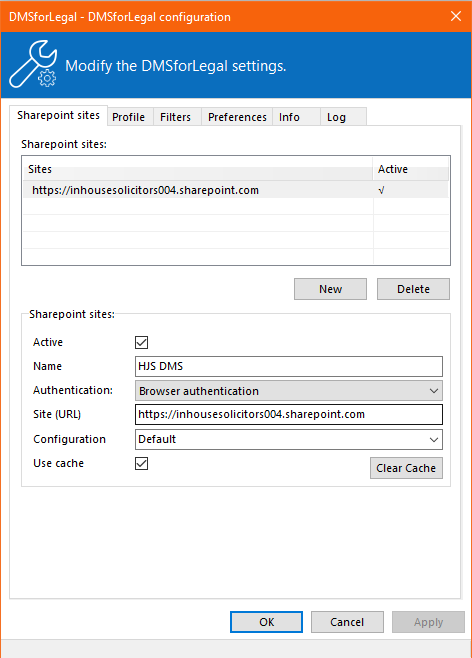Close the DMSforLegal configuration dialog
This screenshot has height=658, width=472.
pyautogui.click(x=456, y=16)
